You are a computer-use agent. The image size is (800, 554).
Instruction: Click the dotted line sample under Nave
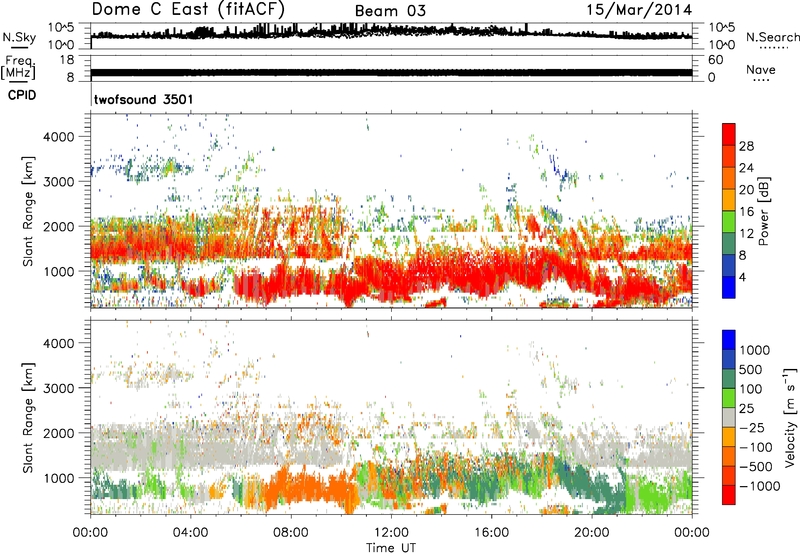click(761, 80)
